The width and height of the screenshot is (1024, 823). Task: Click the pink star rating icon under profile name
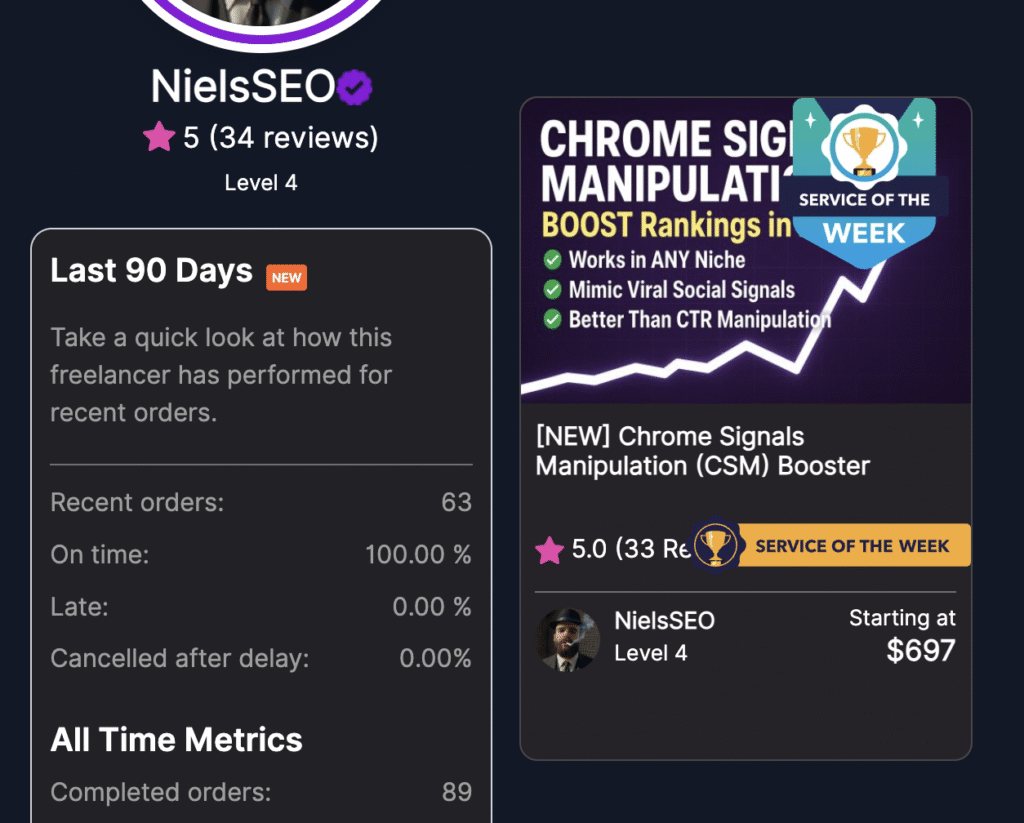[159, 137]
